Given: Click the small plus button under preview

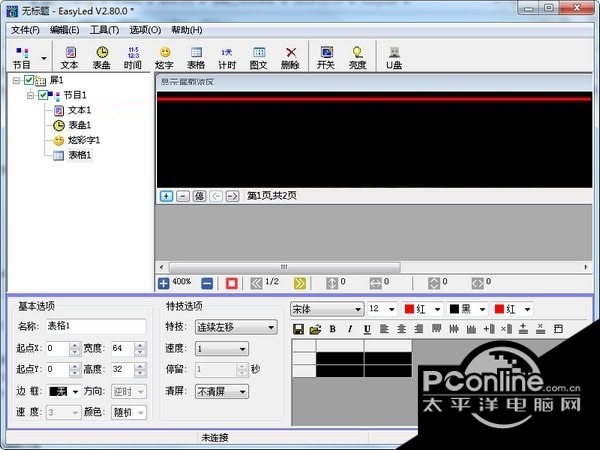Looking at the screenshot, I should [x=166, y=196].
